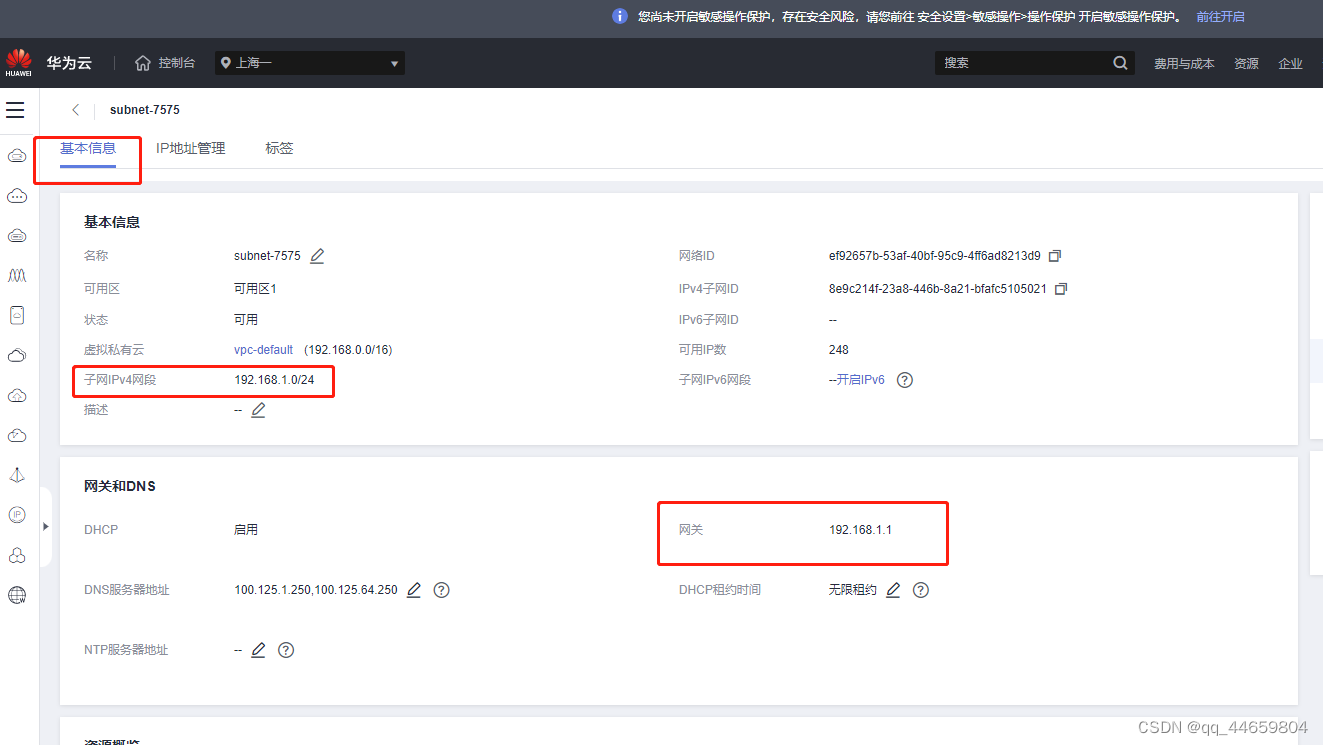Click DNS value 100.125.1.250,100.125.64.250
Viewport: 1323px width, 745px height.
pos(316,590)
